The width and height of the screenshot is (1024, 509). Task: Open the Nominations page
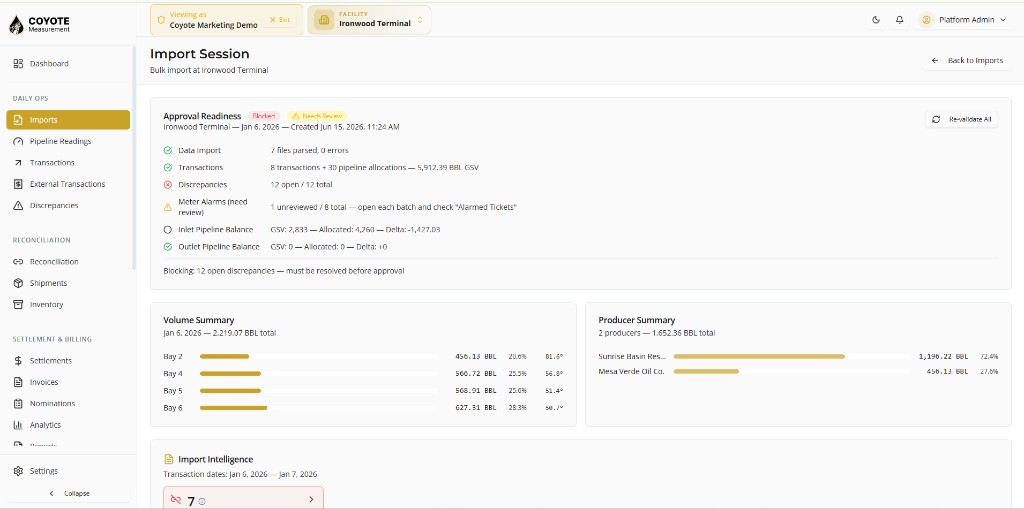coord(68,404)
